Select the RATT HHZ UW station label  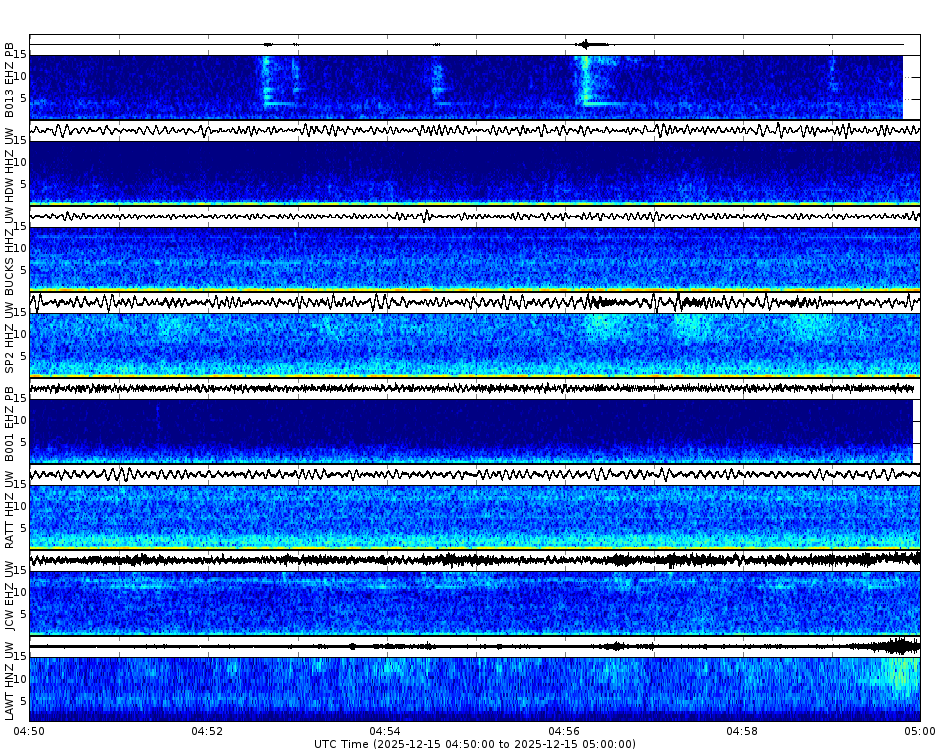click(x=10, y=510)
